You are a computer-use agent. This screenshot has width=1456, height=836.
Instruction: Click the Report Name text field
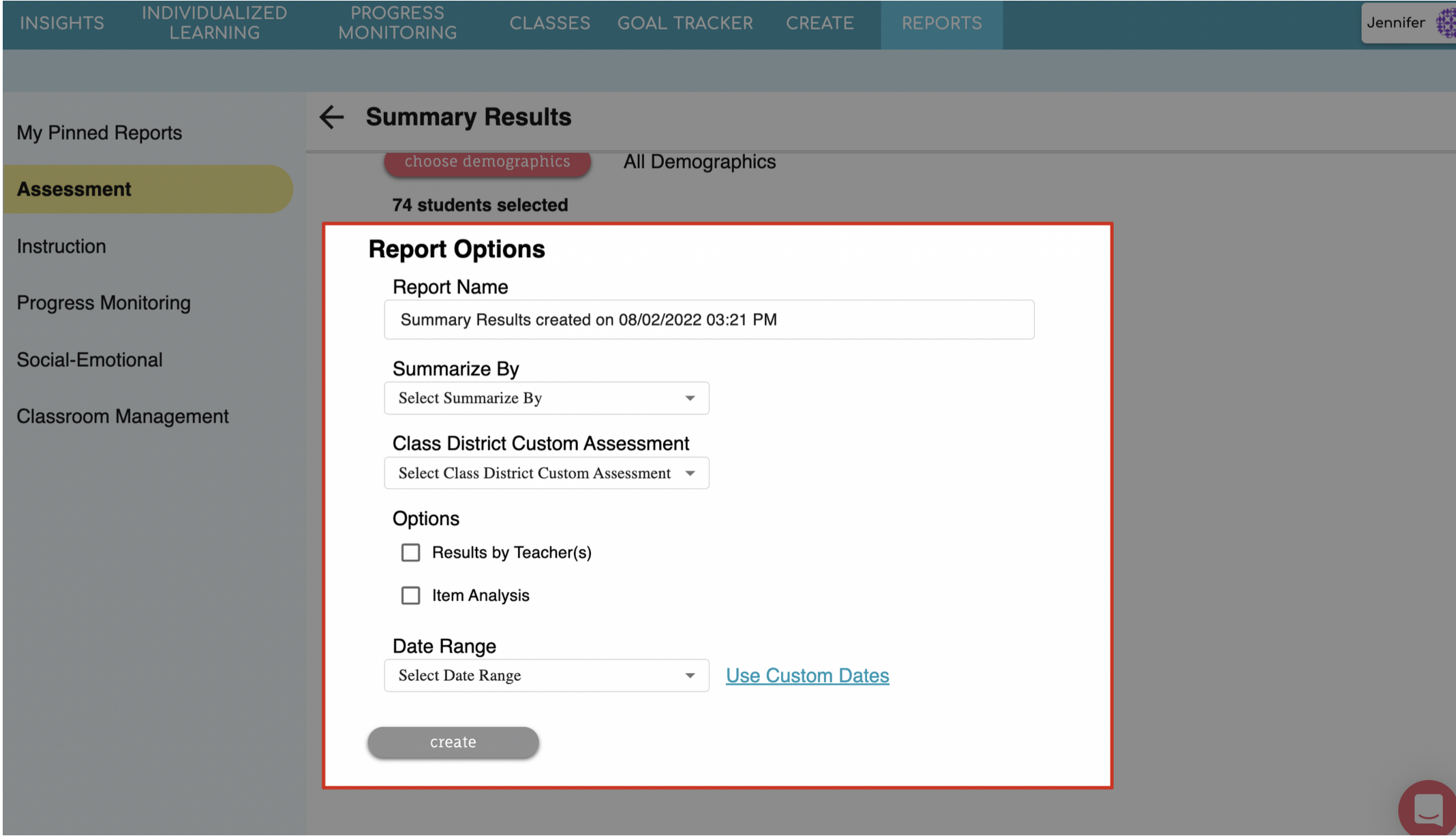(x=709, y=320)
